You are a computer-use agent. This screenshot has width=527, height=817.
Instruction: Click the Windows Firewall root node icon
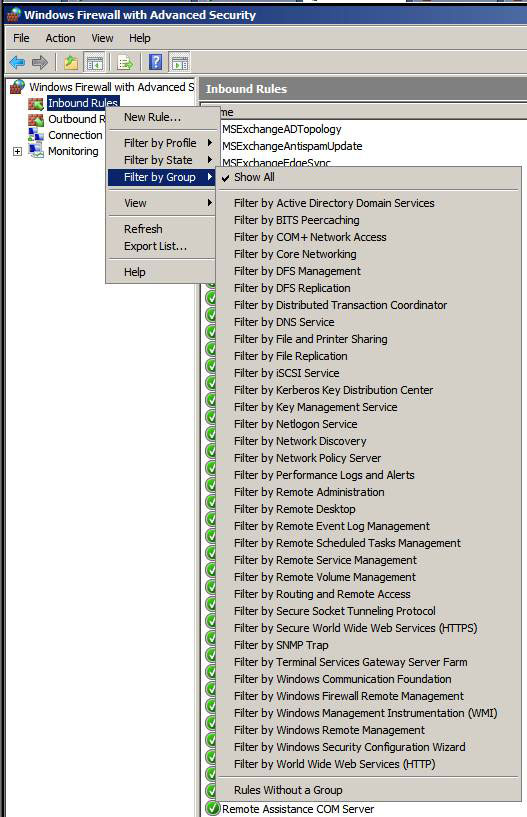(18, 86)
